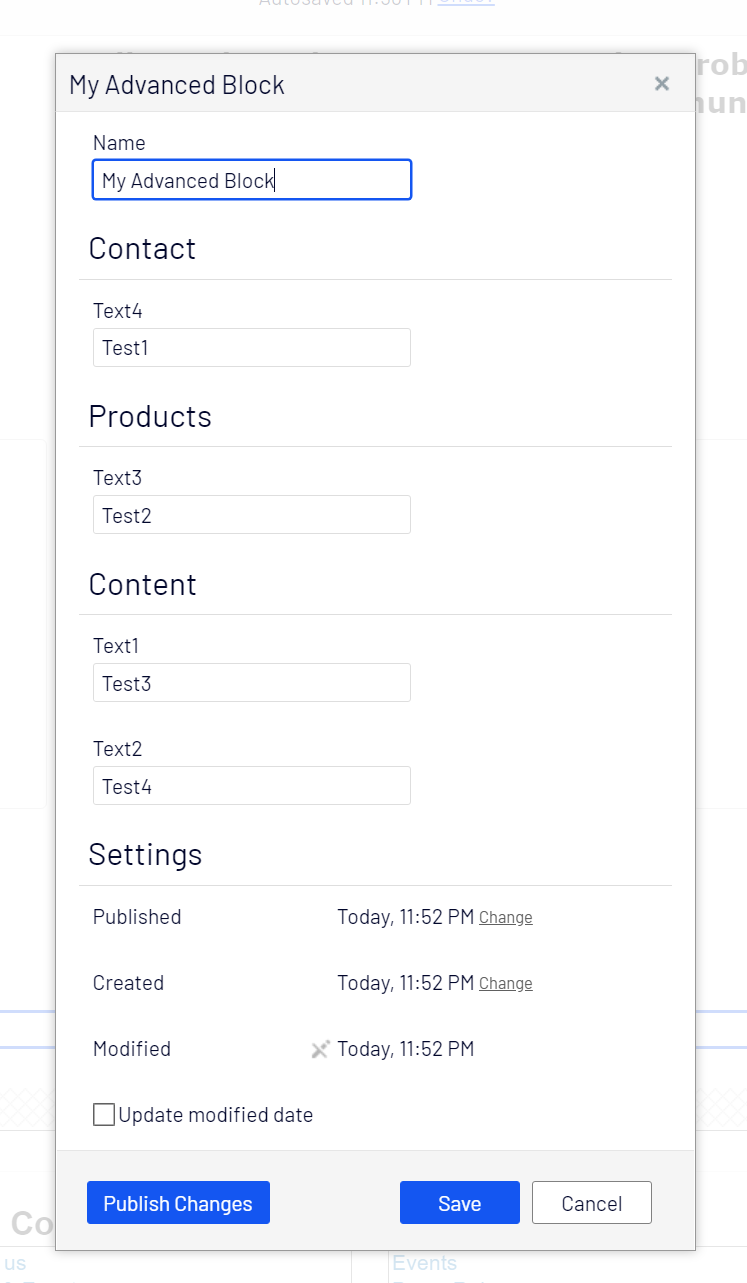
Task: Click the icon beside the Modified date
Action: tap(320, 1049)
